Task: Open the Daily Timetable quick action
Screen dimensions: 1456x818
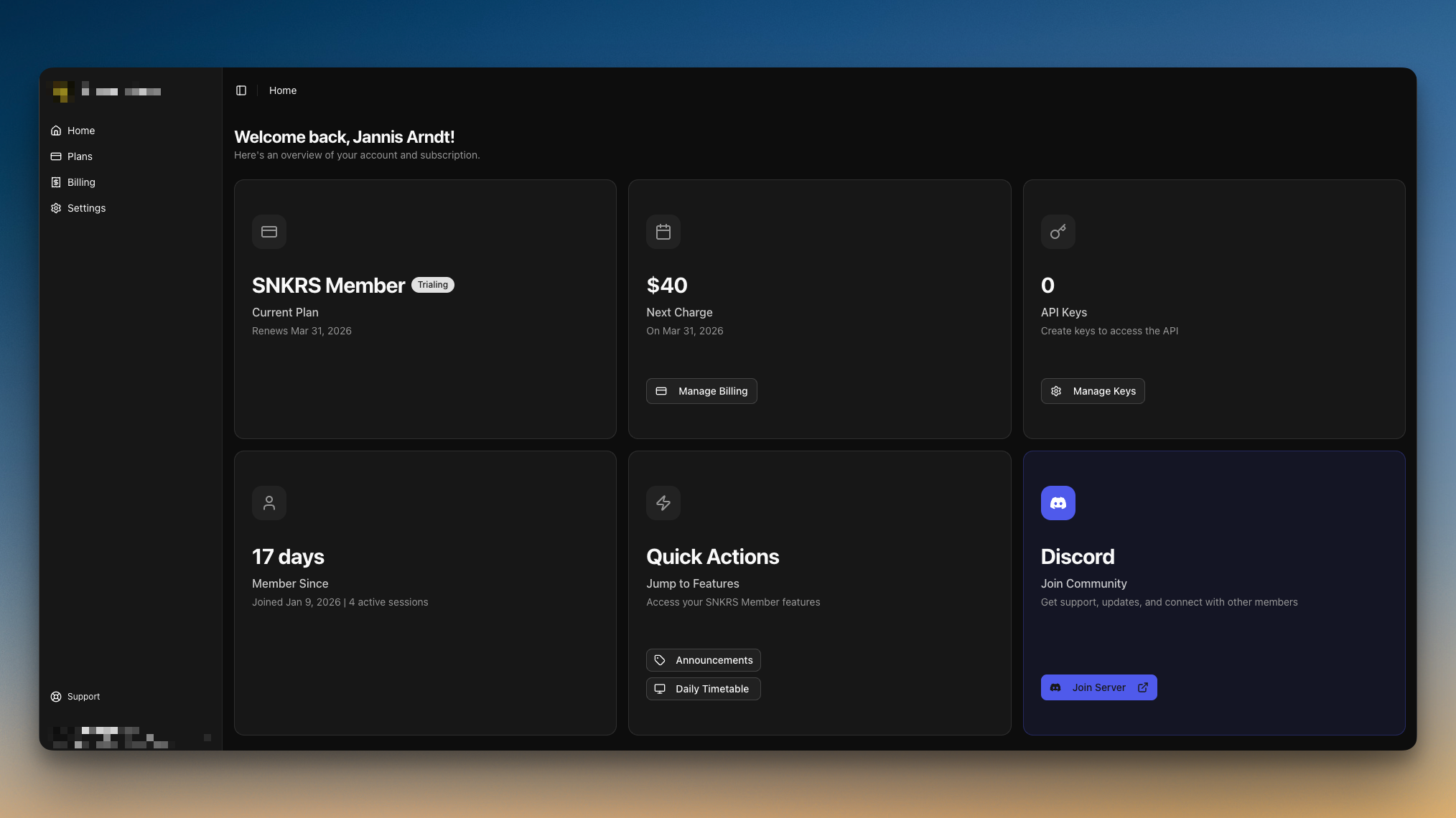Action: 703,688
